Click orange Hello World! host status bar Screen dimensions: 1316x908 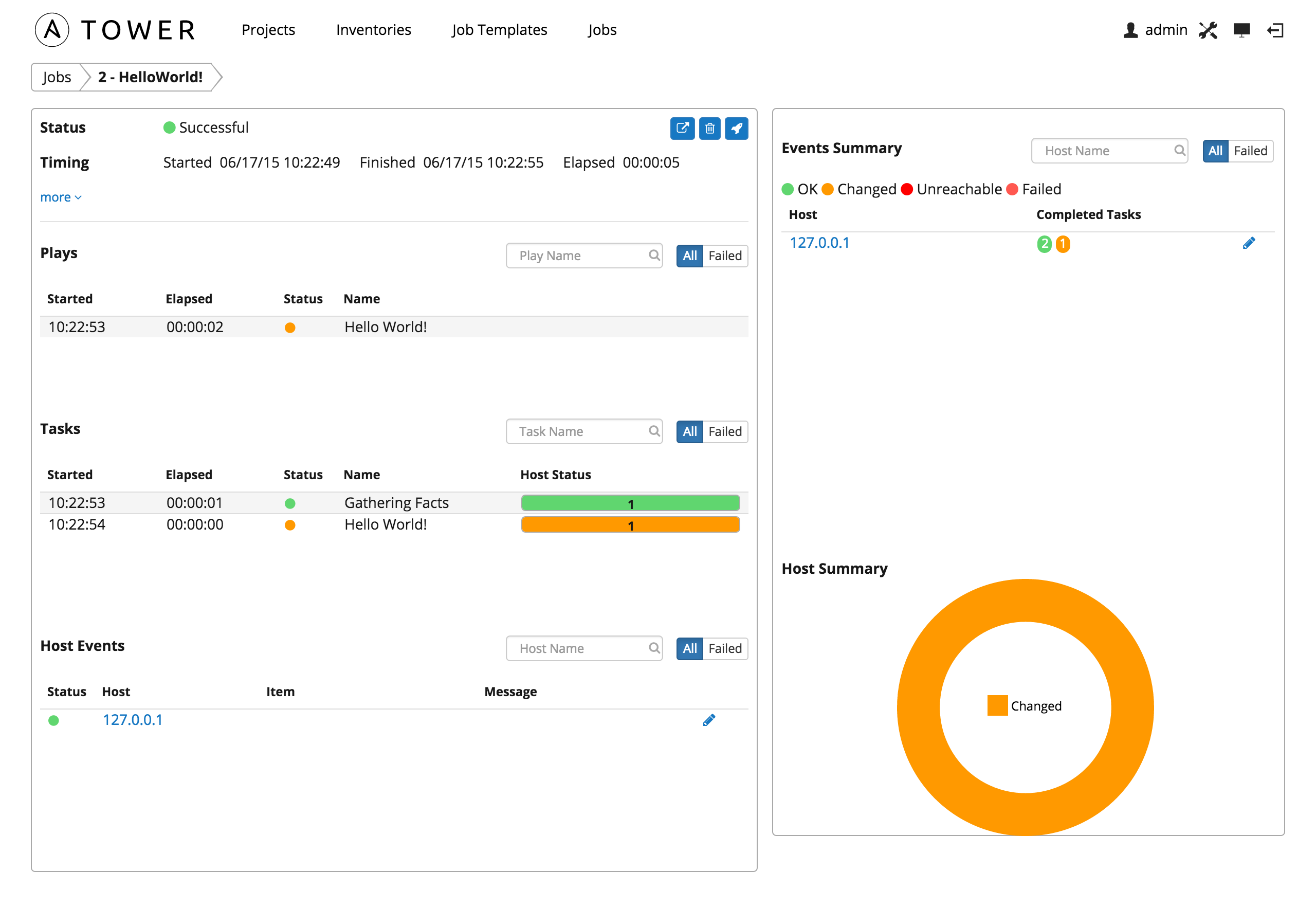click(630, 525)
